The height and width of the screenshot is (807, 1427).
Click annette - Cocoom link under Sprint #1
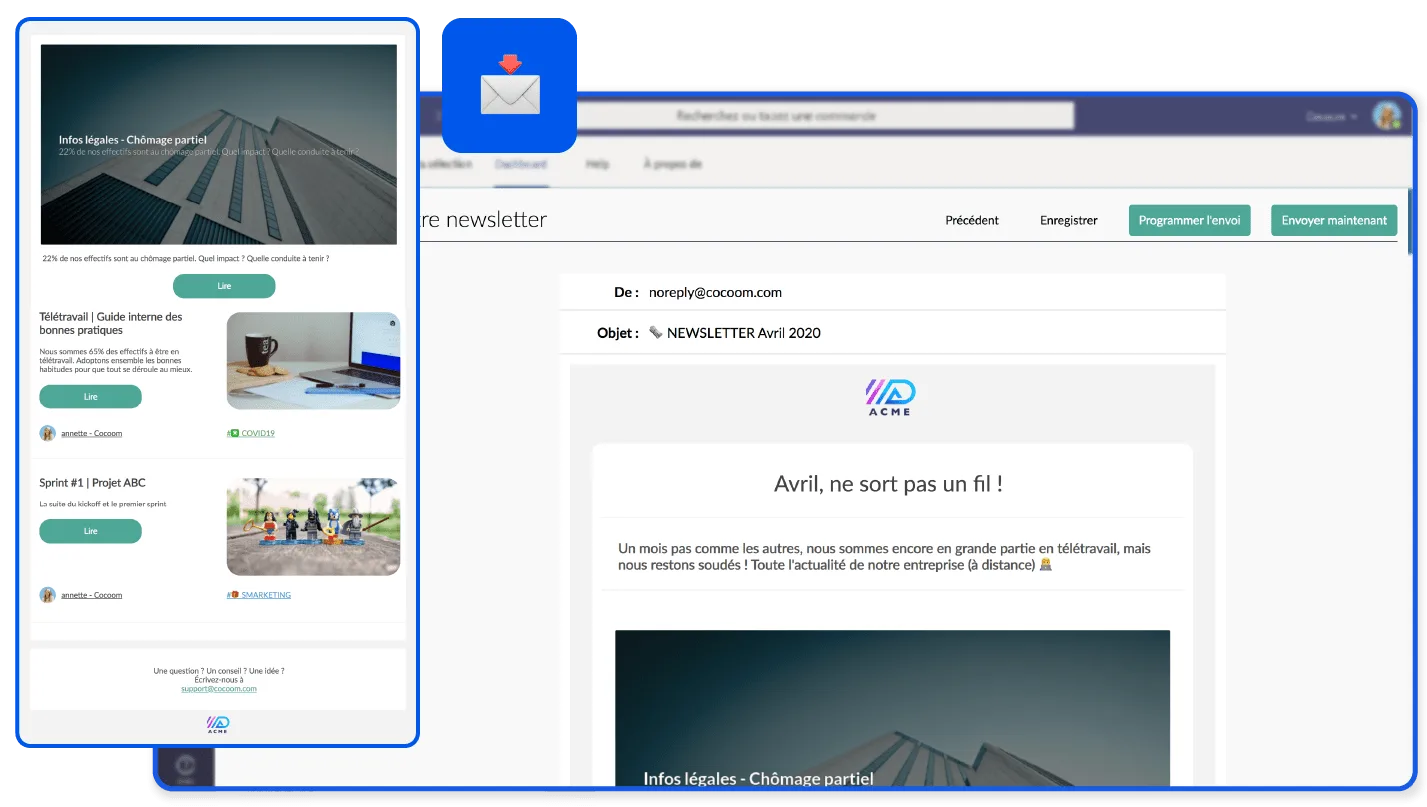click(91, 595)
